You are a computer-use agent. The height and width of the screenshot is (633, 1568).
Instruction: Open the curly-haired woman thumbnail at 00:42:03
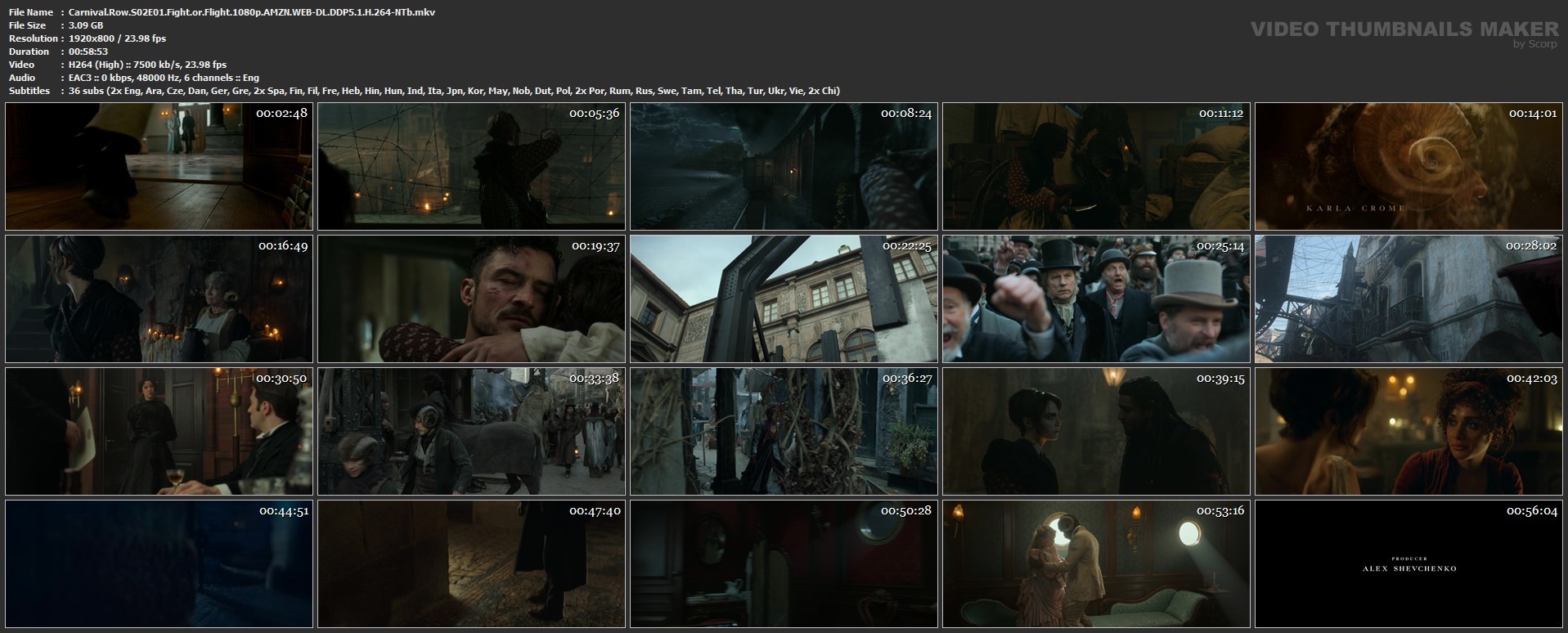[1409, 432]
